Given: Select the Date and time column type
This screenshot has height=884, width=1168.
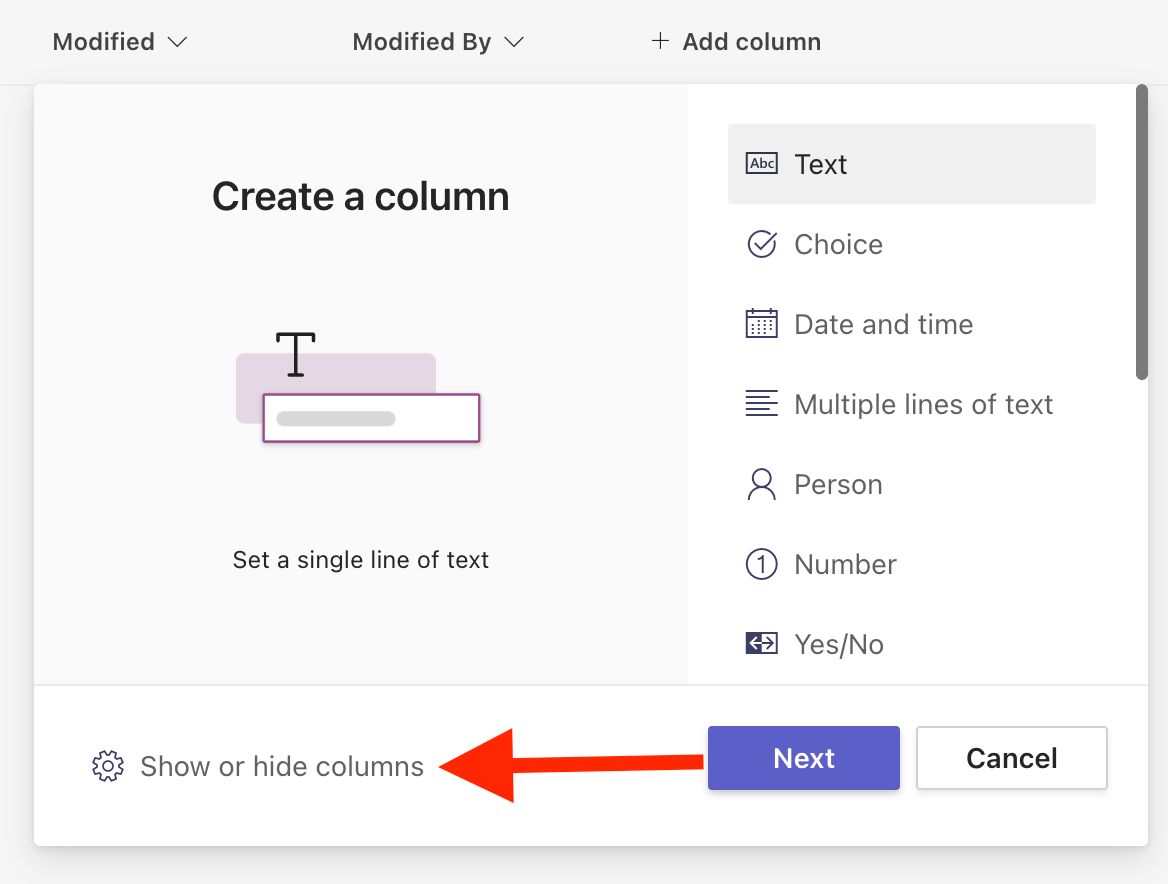Looking at the screenshot, I should [883, 324].
